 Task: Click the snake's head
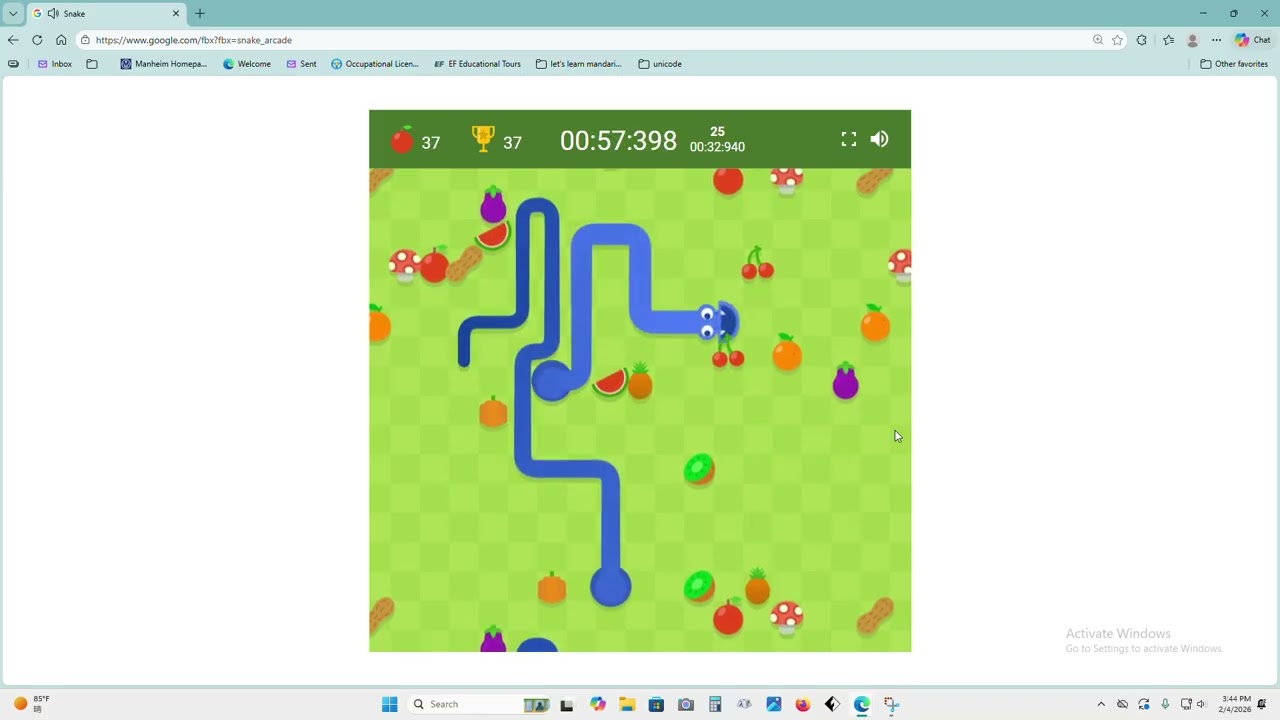718,321
